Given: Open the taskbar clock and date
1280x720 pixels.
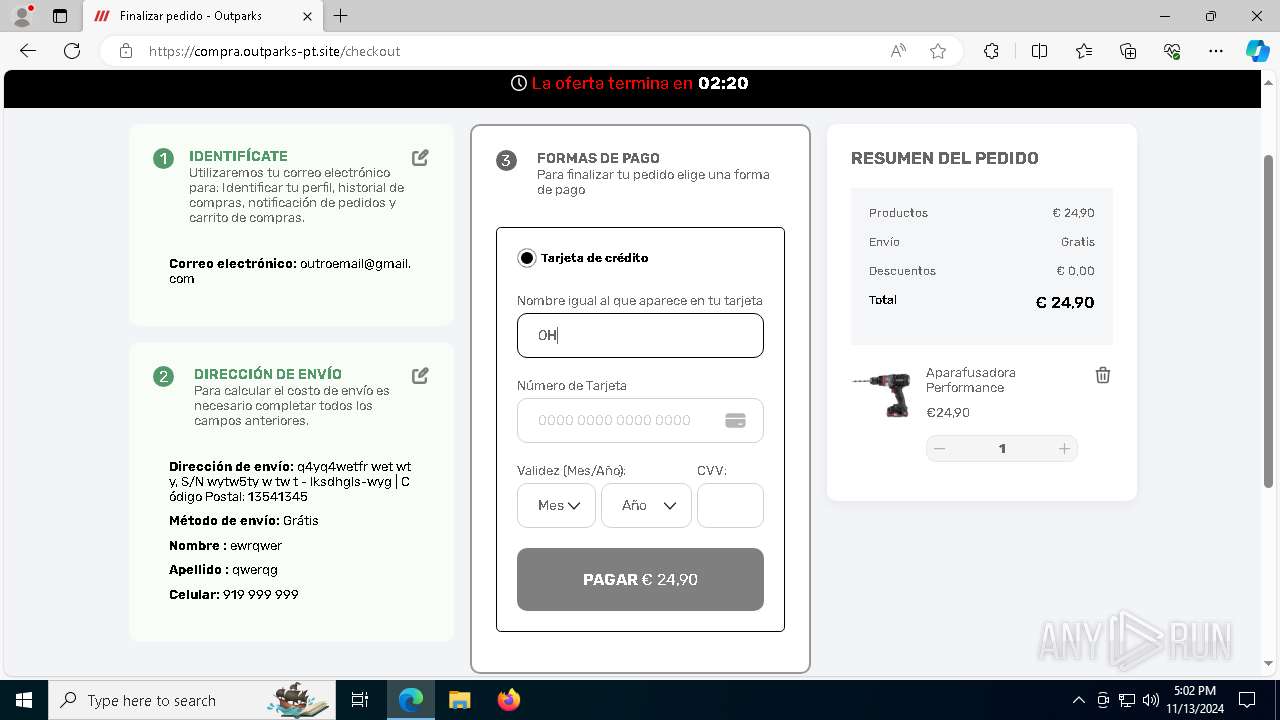Looking at the screenshot, I should coord(1195,700).
